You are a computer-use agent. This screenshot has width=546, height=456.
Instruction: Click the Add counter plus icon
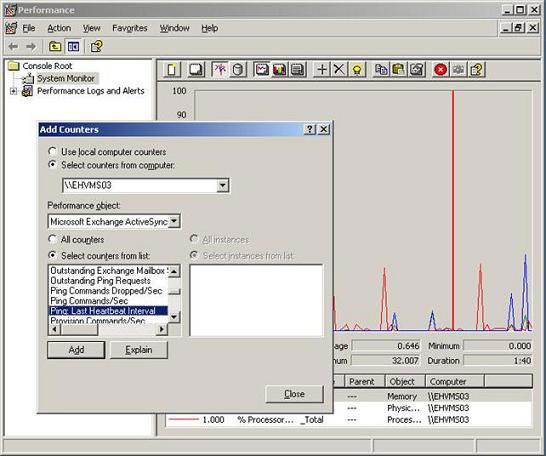tap(322, 70)
